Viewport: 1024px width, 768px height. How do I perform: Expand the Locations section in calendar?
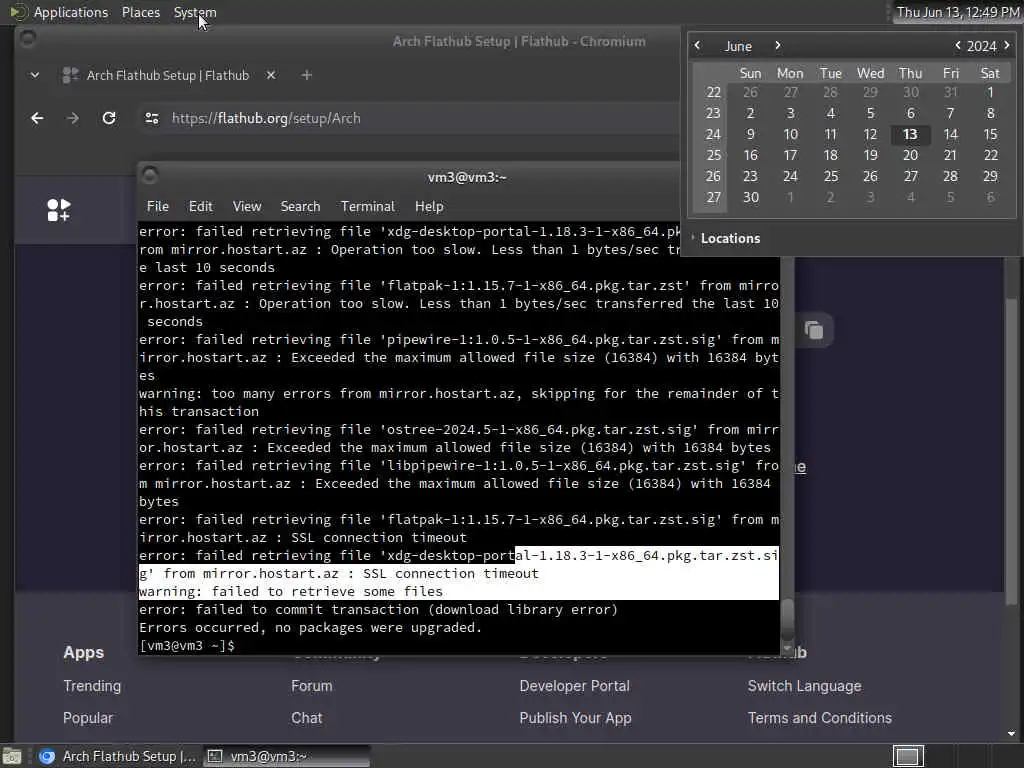[726, 238]
